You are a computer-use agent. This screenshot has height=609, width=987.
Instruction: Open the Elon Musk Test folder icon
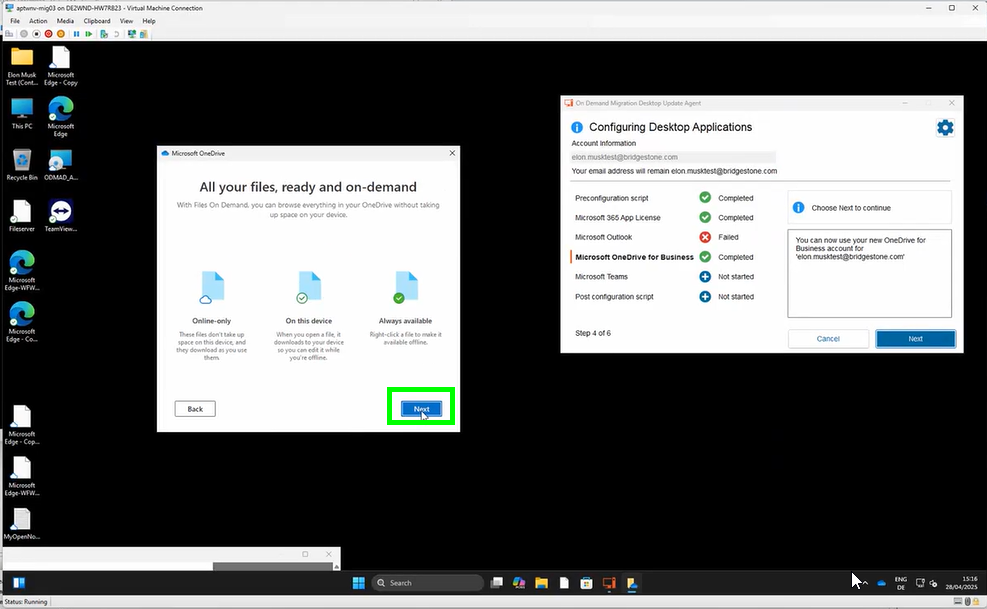pos(22,65)
